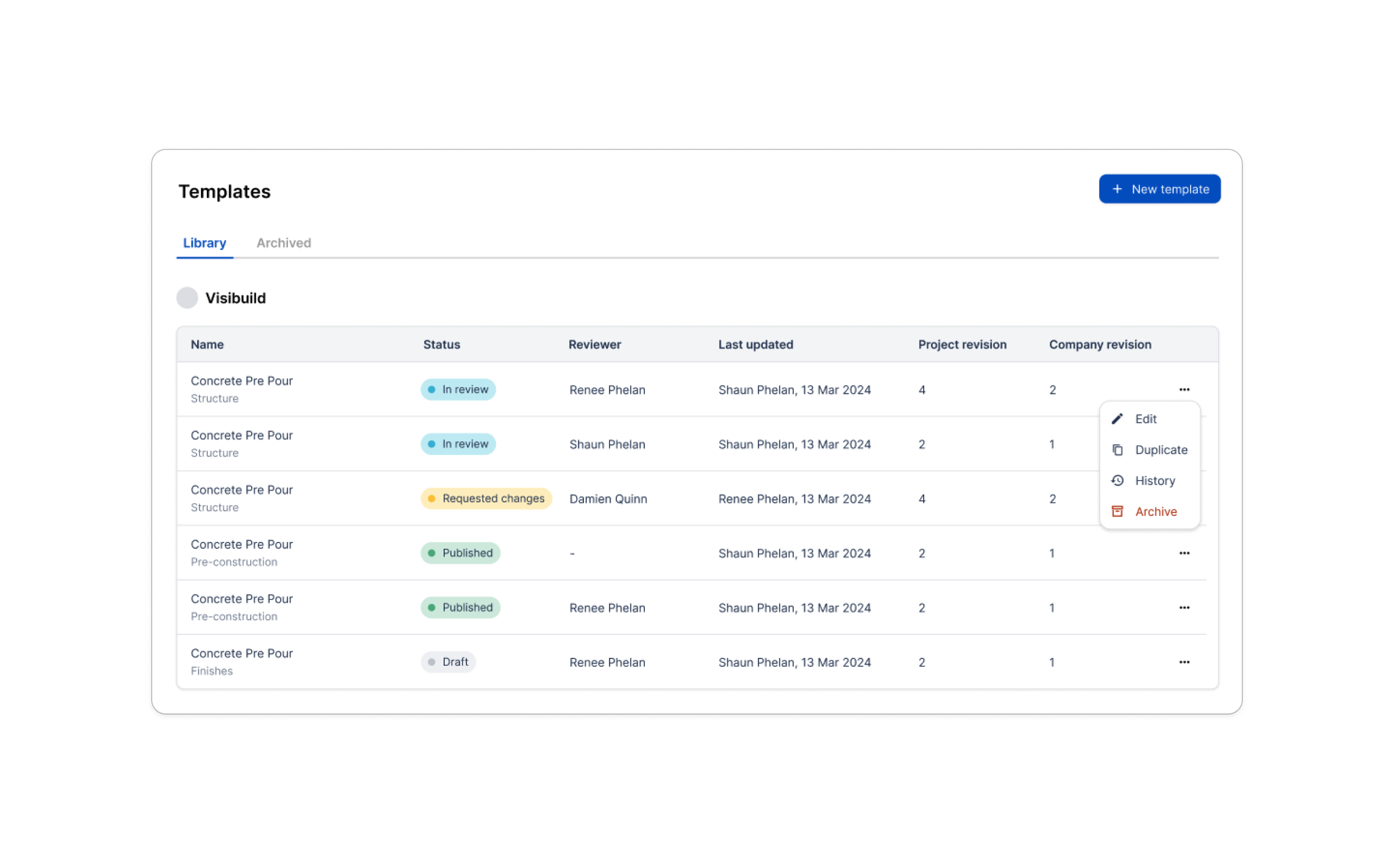Open actions menu for first In review row
This screenshot has width=1394, height=868.
point(1184,389)
